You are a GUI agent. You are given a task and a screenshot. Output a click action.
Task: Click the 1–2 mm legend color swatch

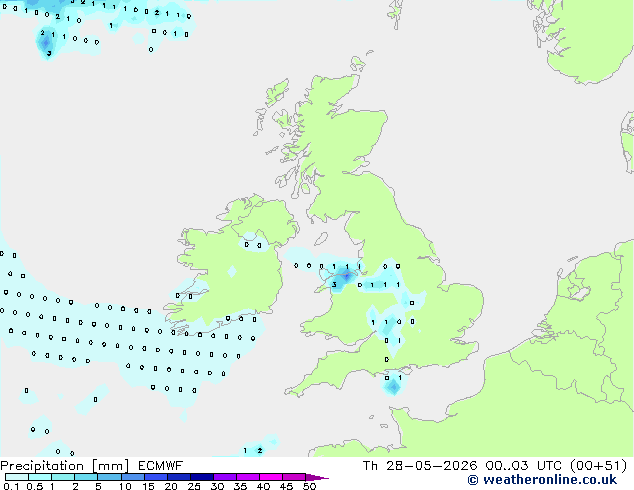click(x=63, y=477)
